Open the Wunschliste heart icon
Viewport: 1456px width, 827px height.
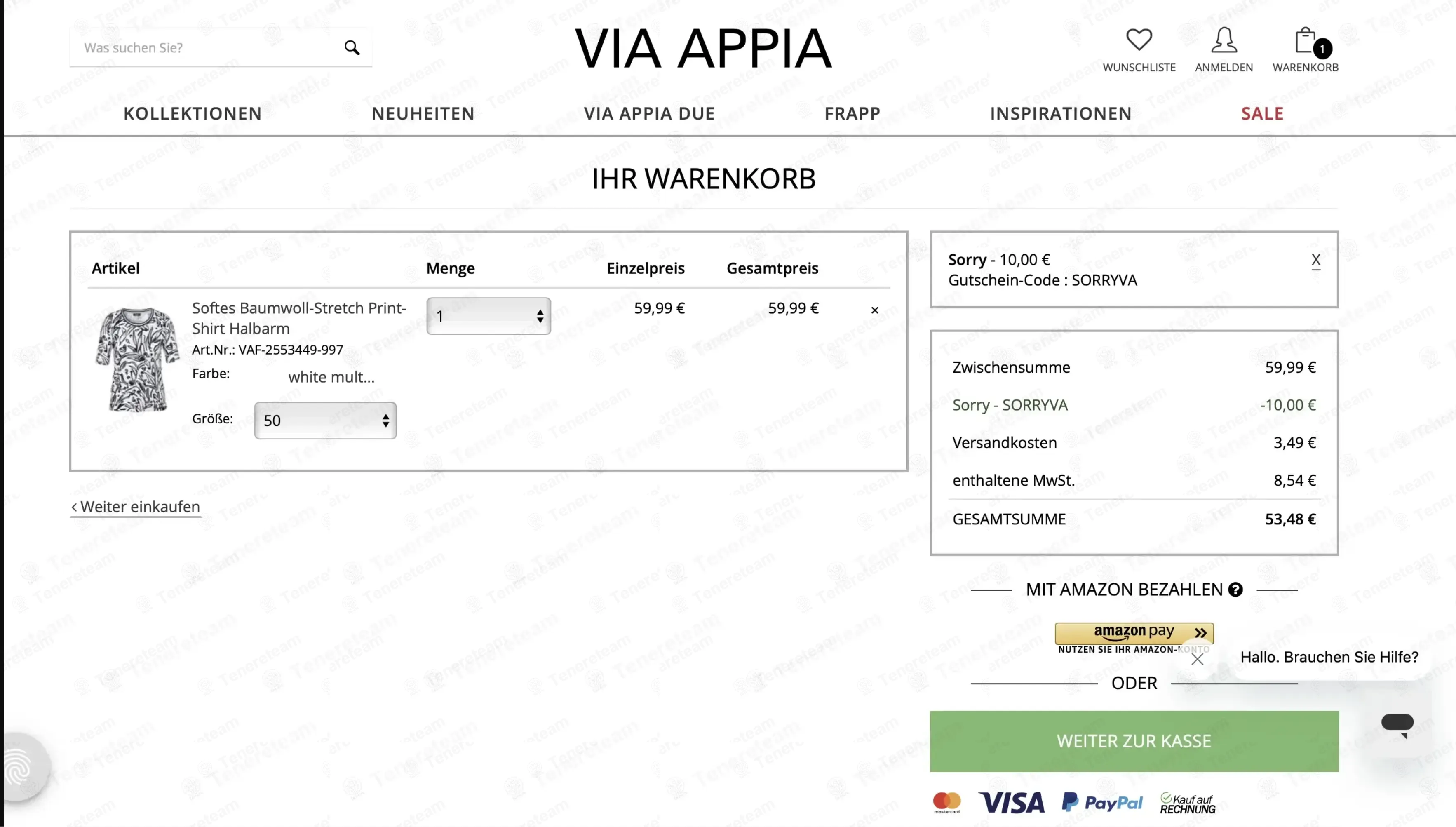(x=1139, y=39)
